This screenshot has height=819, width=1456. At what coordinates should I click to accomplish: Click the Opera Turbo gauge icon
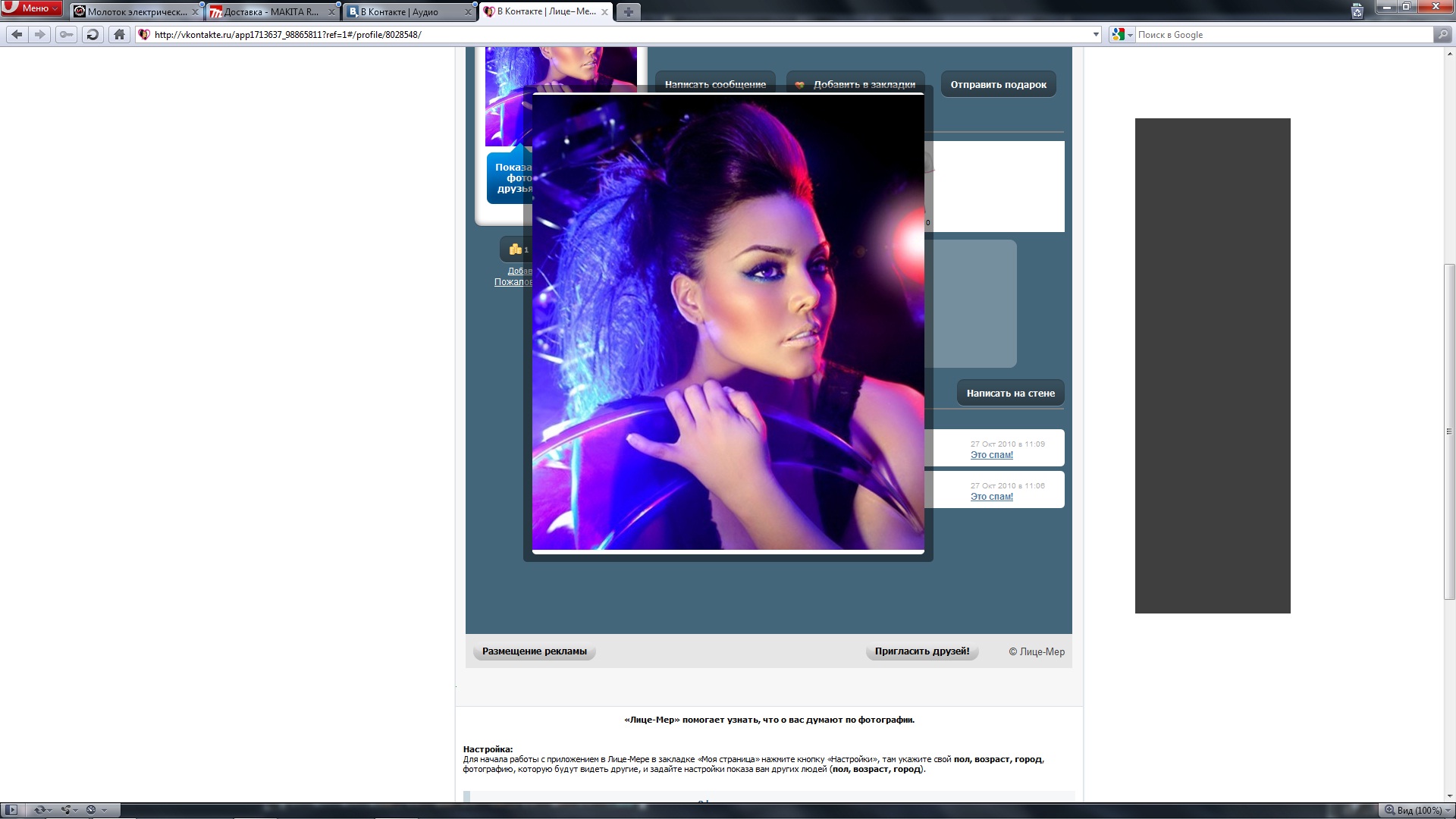(x=91, y=810)
